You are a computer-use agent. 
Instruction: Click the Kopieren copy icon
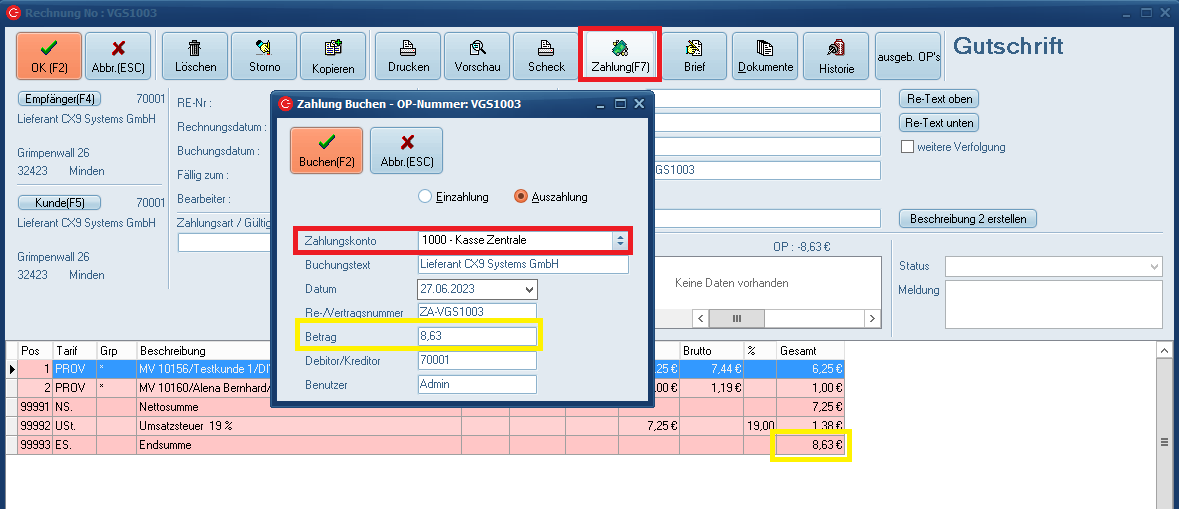click(333, 56)
